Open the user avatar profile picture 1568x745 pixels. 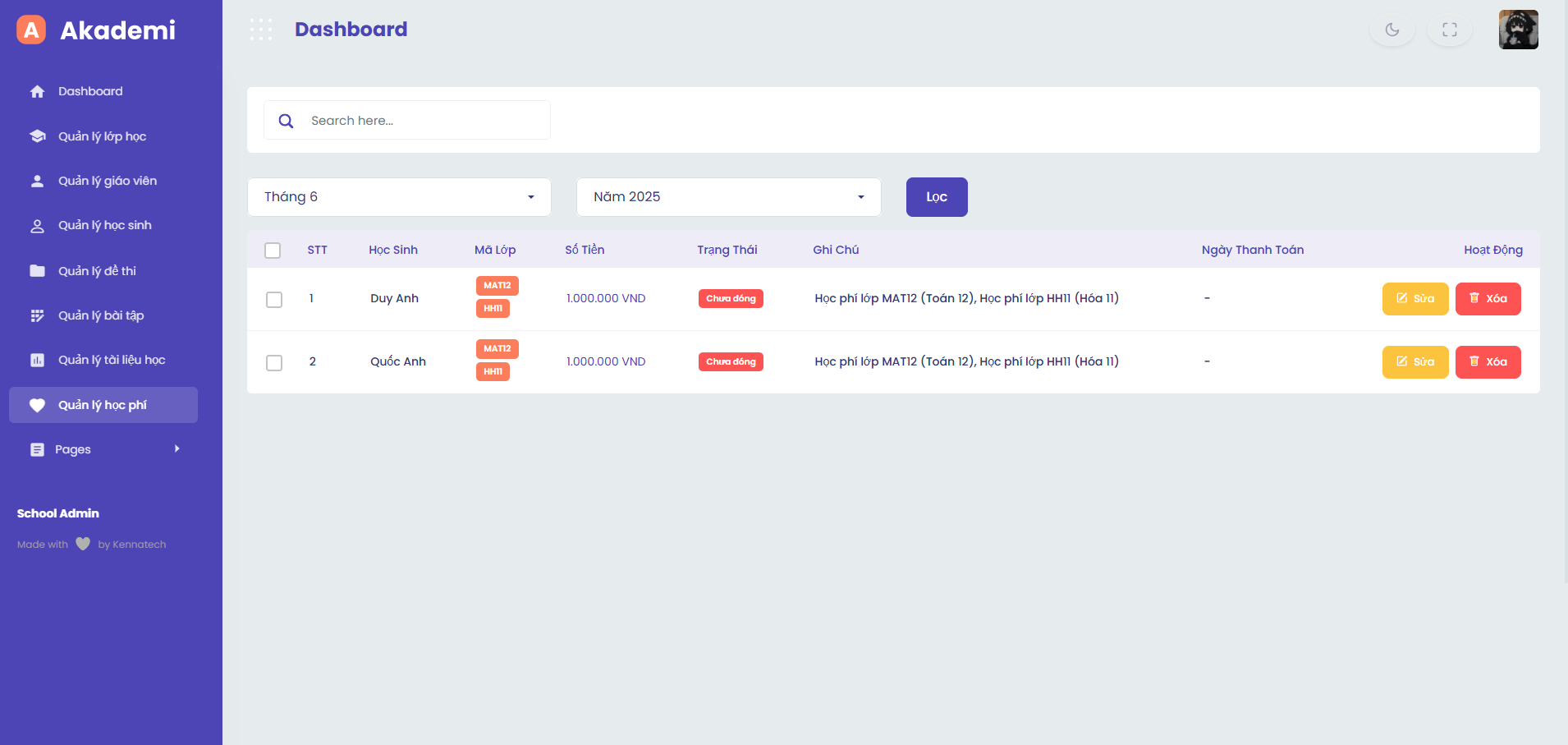click(1518, 30)
